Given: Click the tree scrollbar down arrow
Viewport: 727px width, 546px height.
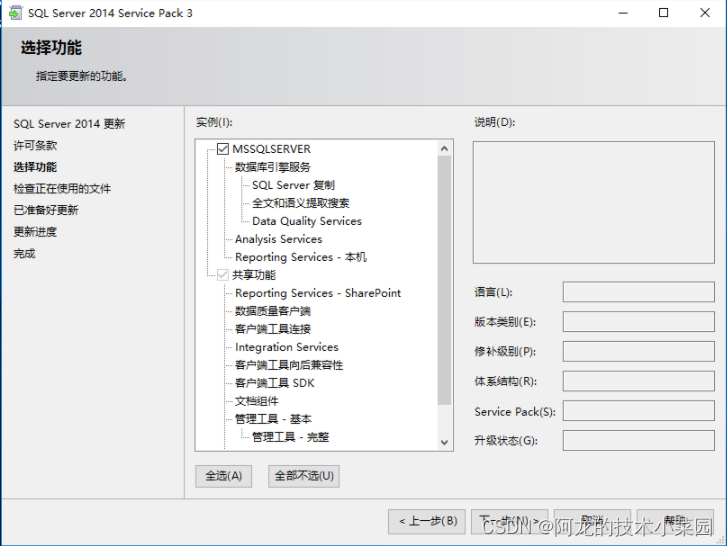Looking at the screenshot, I should pyautogui.click(x=444, y=442).
